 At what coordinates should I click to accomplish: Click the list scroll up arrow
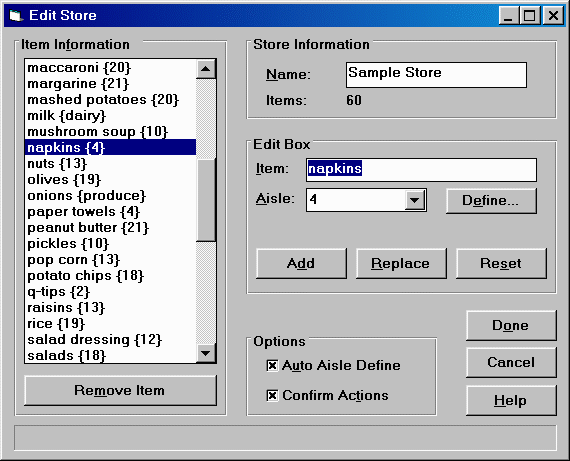[206, 69]
